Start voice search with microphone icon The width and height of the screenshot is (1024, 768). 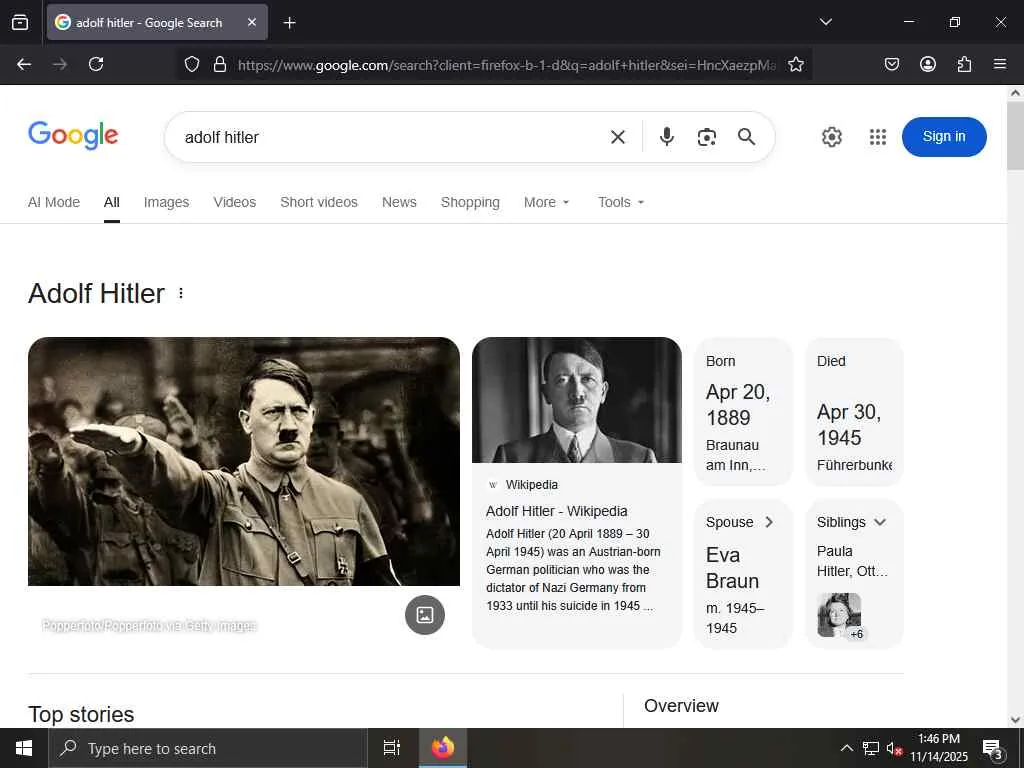tap(667, 136)
